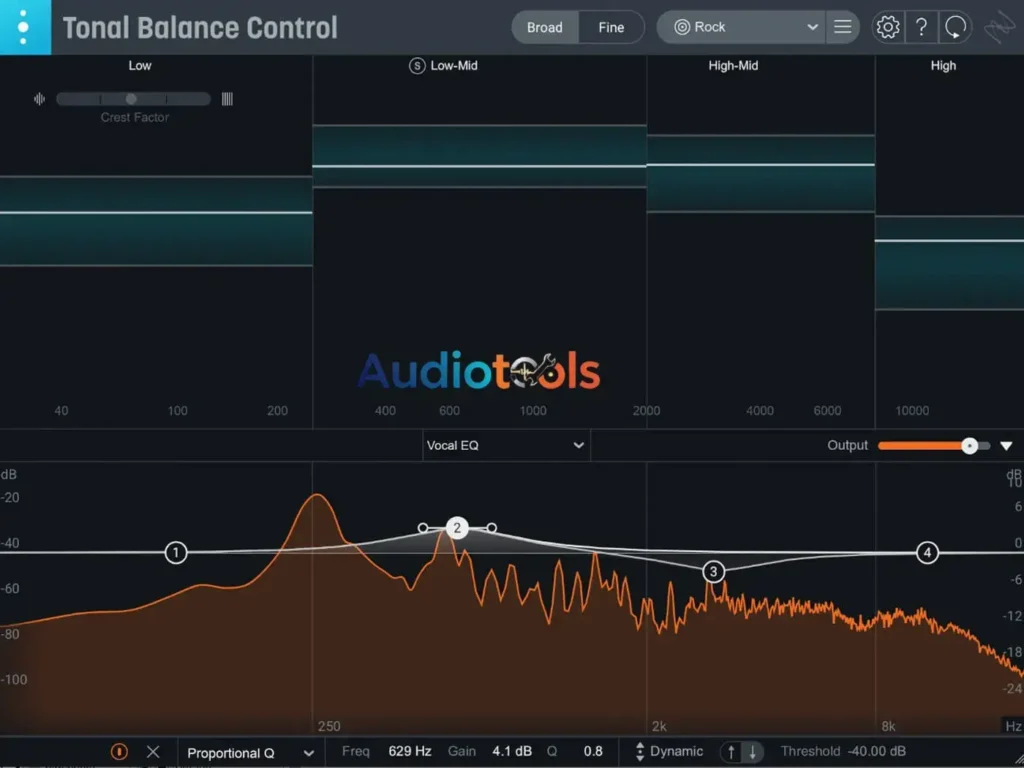
Task: Click the Dynamic label in the bottom bar
Action: point(677,751)
